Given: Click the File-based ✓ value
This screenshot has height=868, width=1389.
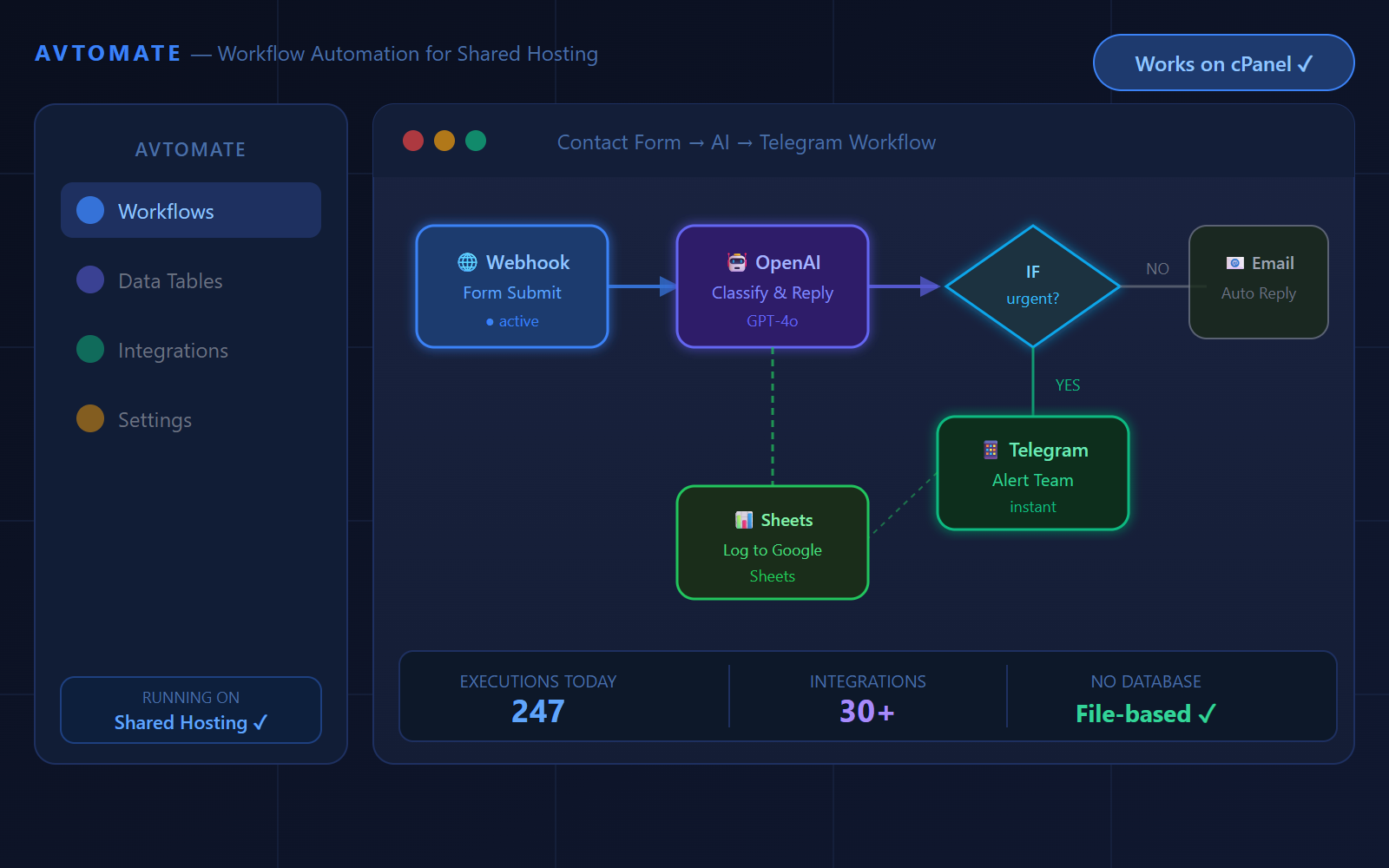Looking at the screenshot, I should click(x=1146, y=713).
